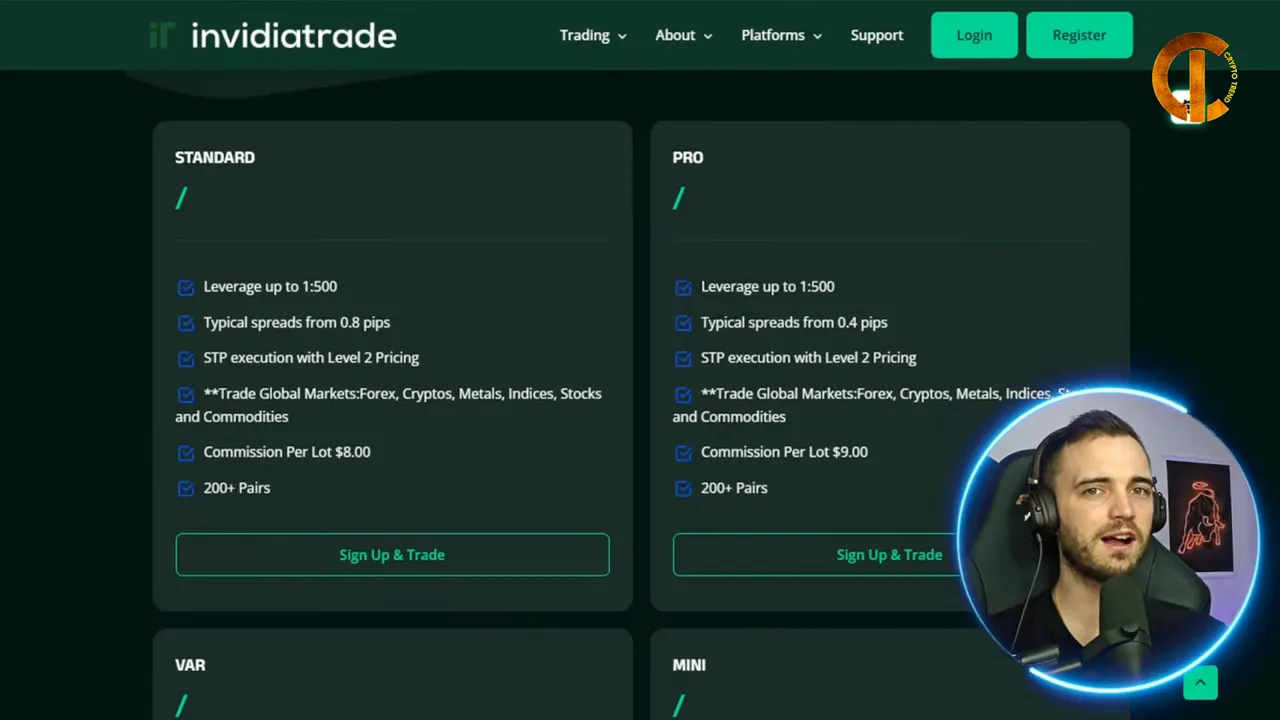Go to the Support page

[877, 35]
